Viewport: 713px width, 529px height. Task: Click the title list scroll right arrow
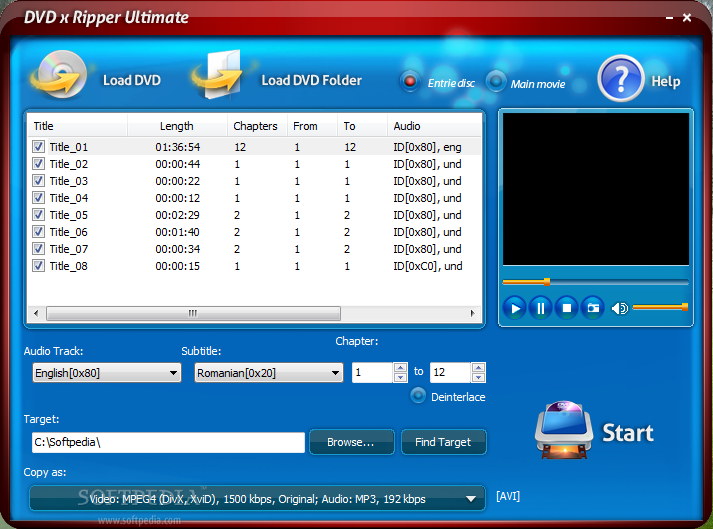click(472, 313)
